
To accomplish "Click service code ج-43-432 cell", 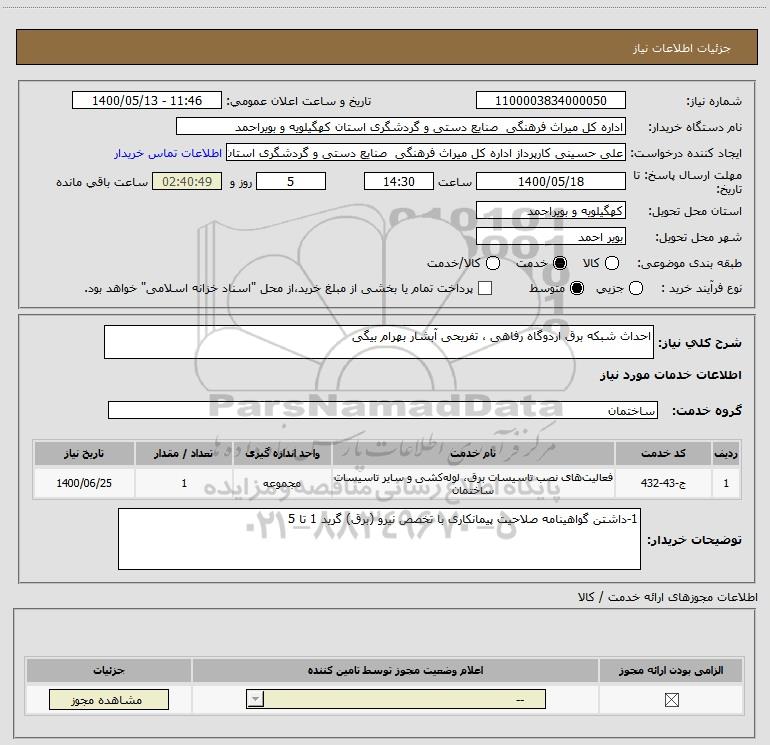I will pos(663,483).
